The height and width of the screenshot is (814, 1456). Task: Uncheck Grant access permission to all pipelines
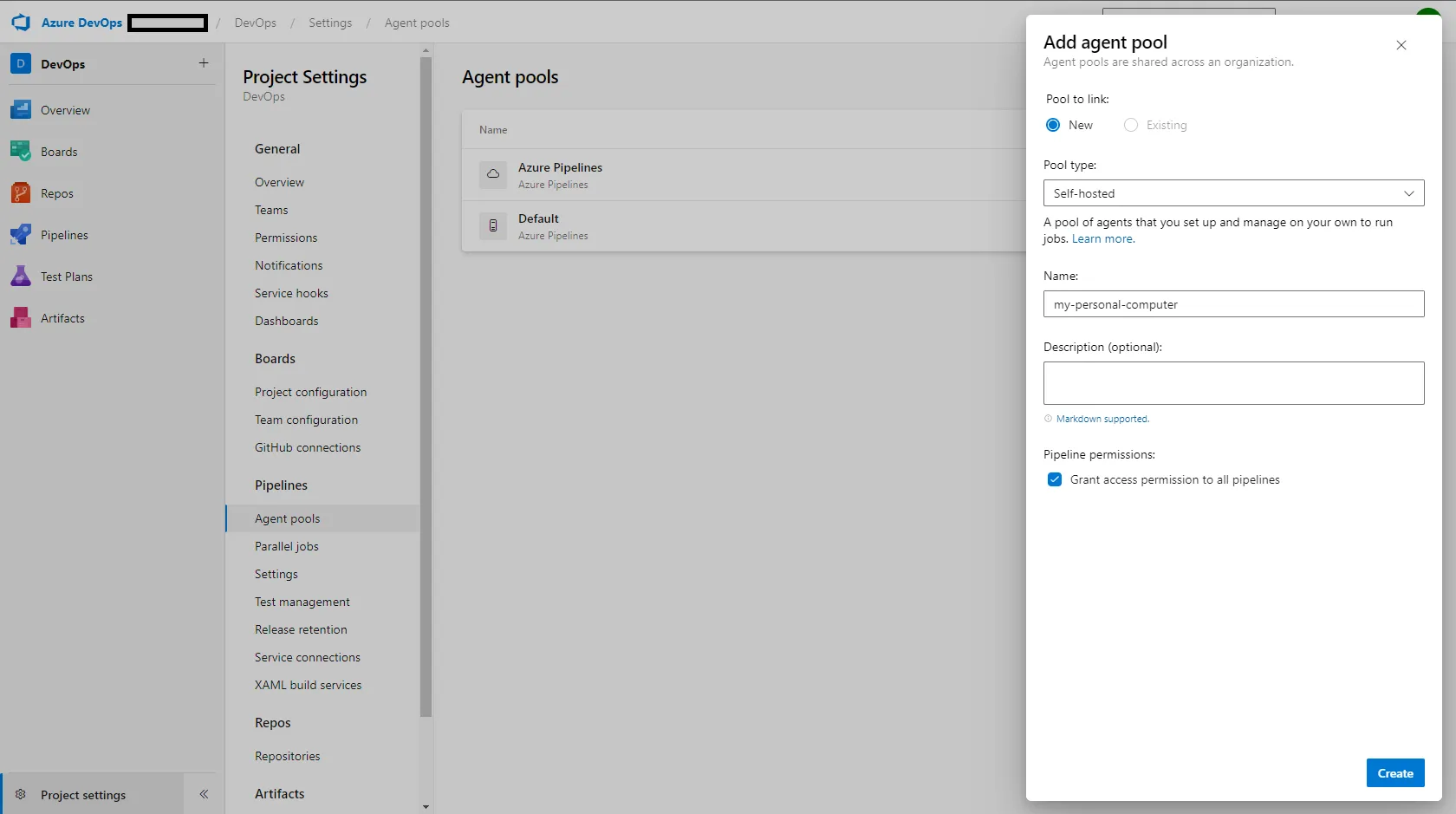click(1055, 479)
